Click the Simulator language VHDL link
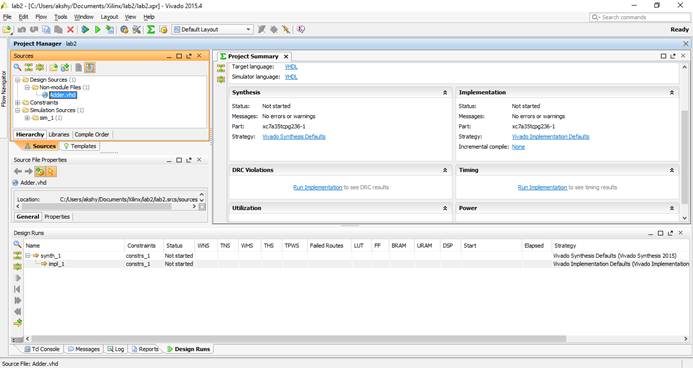The width and height of the screenshot is (693, 368). click(x=291, y=77)
